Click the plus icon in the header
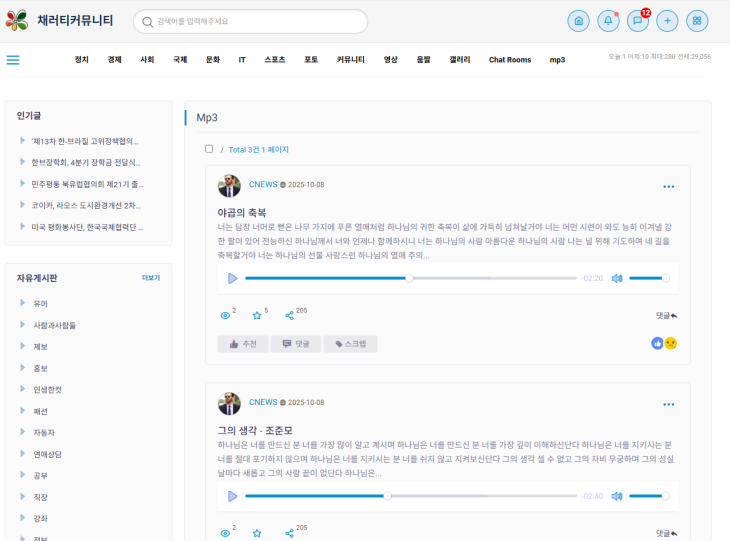Viewport: 730px width, 541px height. coord(667,21)
